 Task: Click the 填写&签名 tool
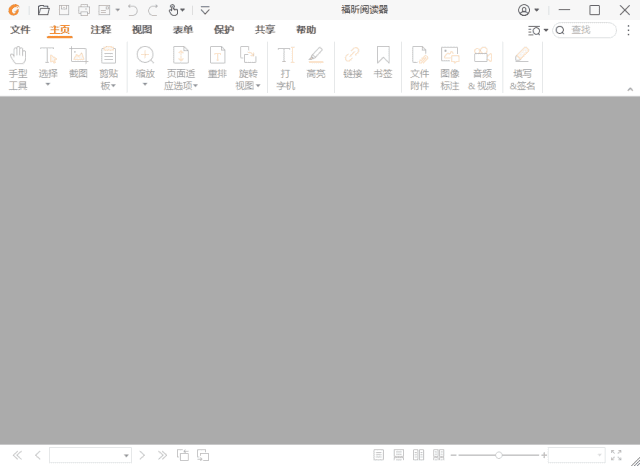click(522, 68)
